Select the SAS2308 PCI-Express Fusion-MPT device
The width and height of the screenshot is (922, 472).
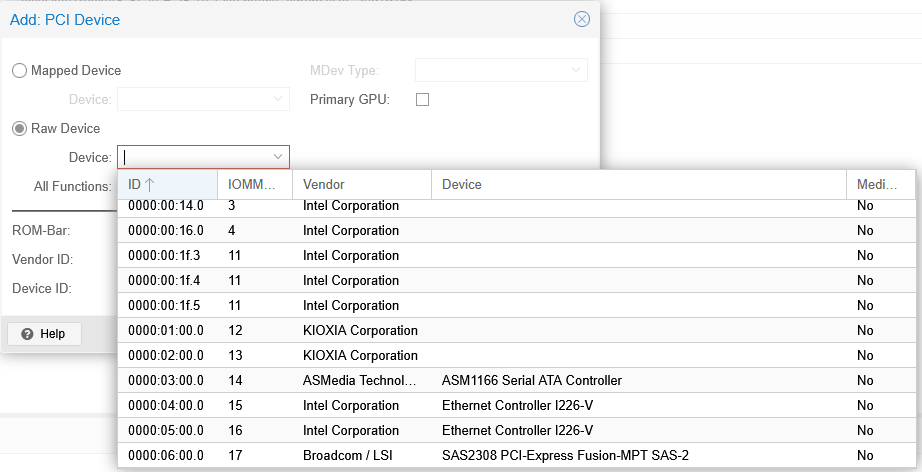point(564,456)
